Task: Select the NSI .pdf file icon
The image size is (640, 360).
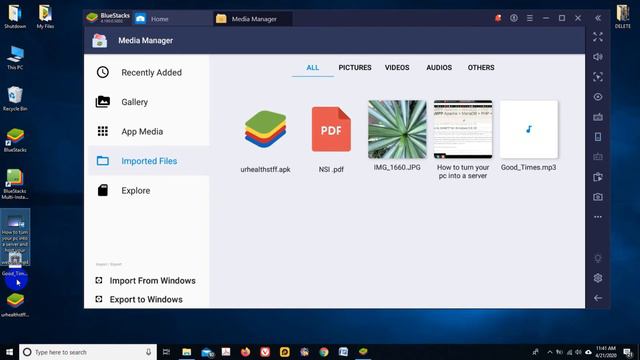Action: coord(331,129)
